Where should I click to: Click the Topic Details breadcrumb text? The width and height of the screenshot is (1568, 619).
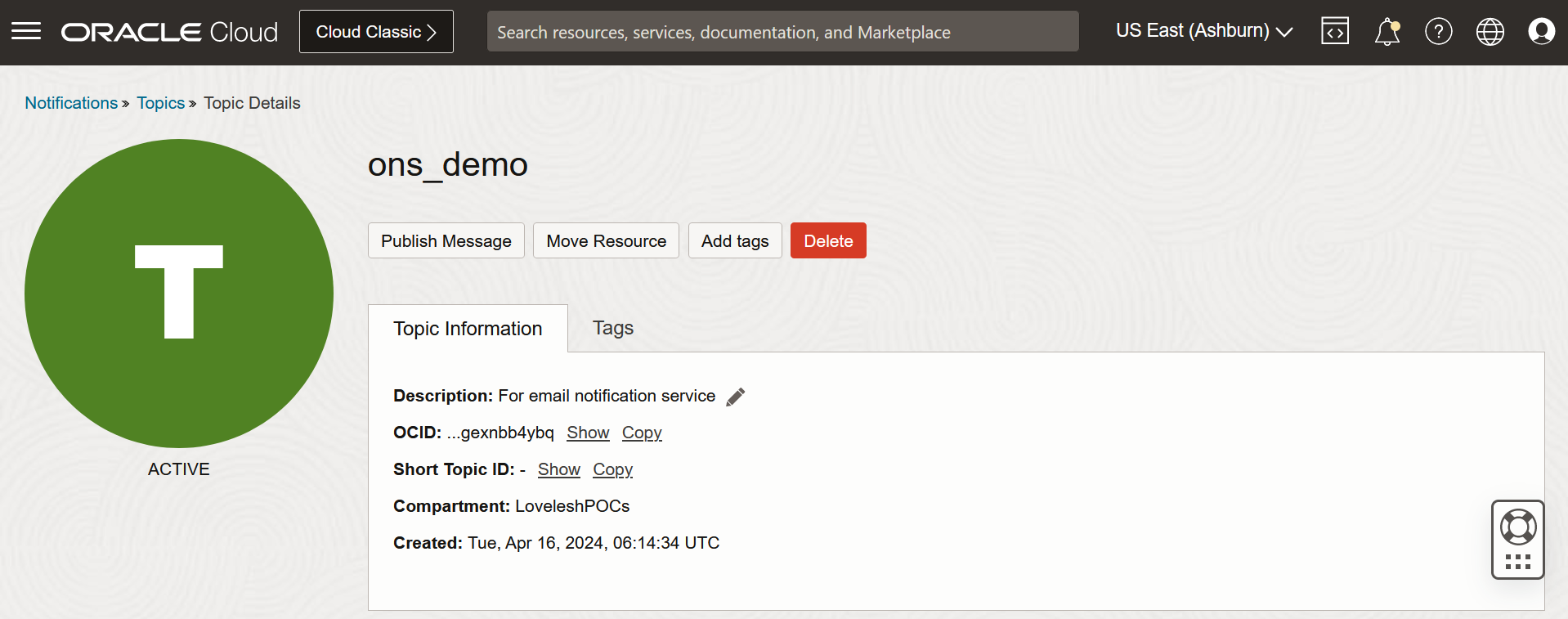[x=252, y=103]
